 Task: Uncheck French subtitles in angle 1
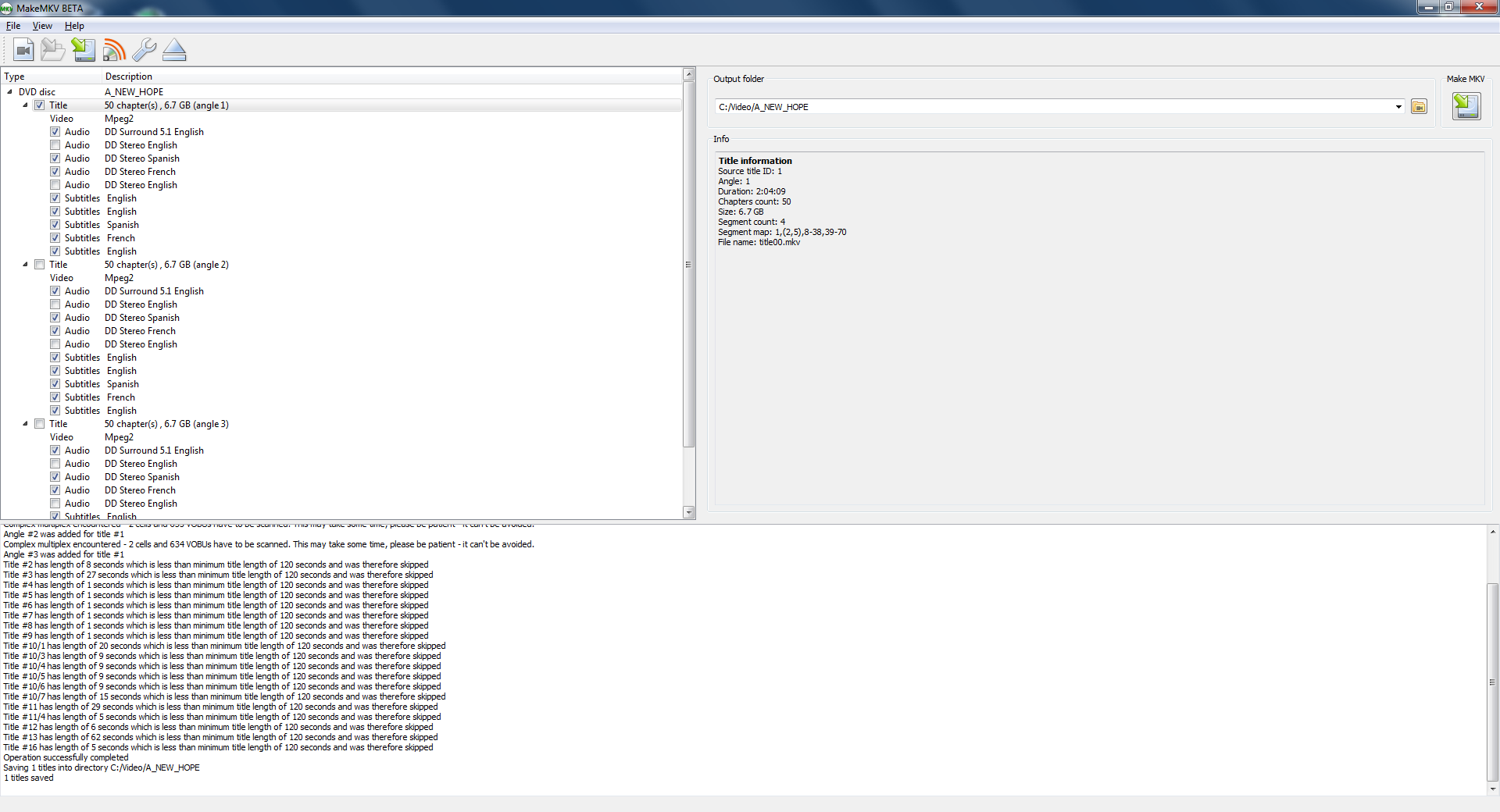click(55, 238)
